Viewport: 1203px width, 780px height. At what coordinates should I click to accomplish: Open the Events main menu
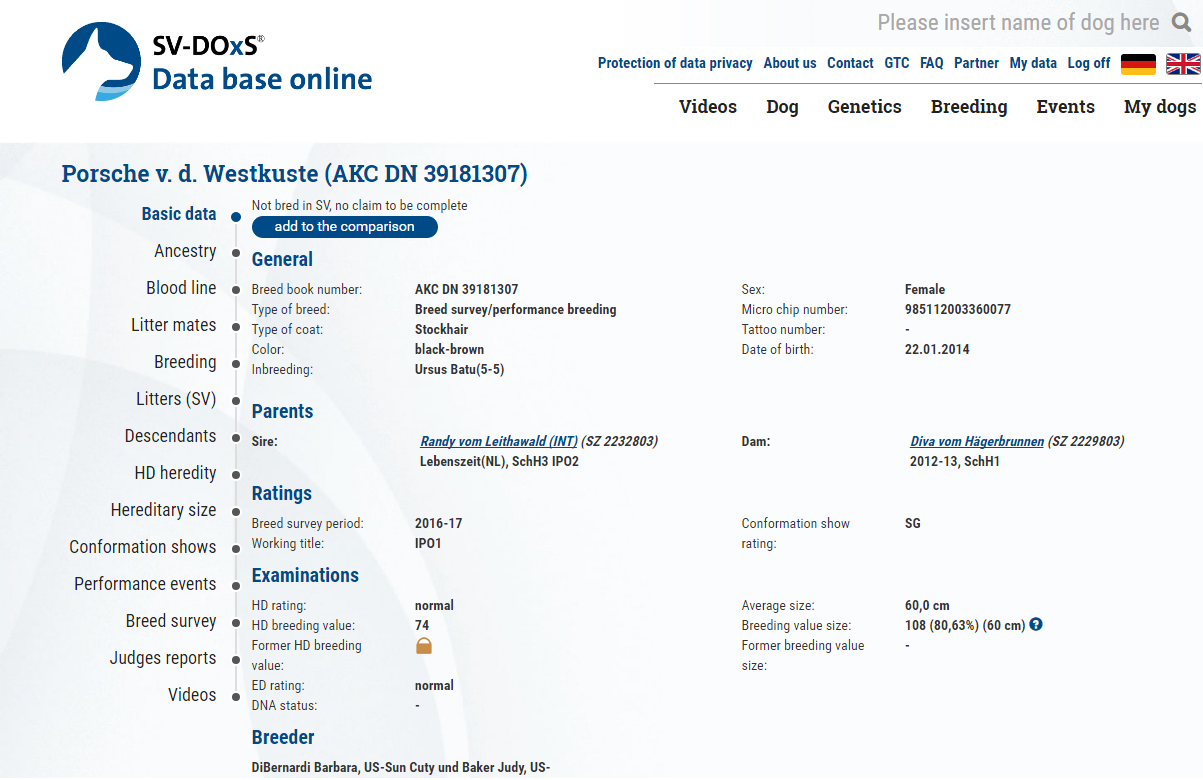[x=1065, y=107]
